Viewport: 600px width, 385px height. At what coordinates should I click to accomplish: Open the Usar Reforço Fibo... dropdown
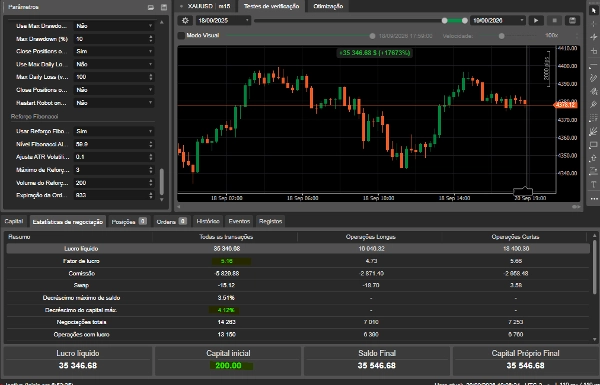[114, 131]
